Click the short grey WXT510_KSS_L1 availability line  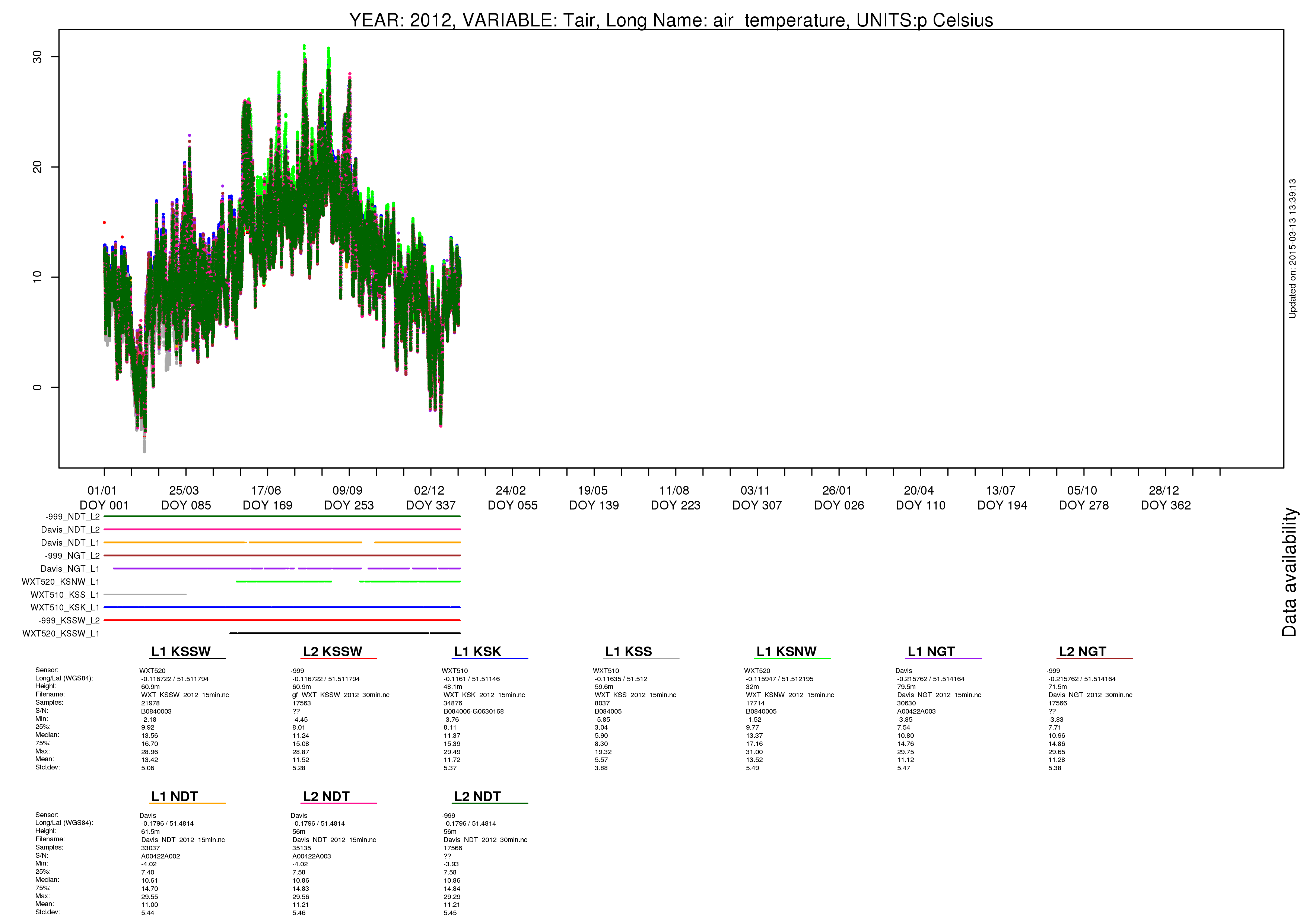click(x=145, y=594)
